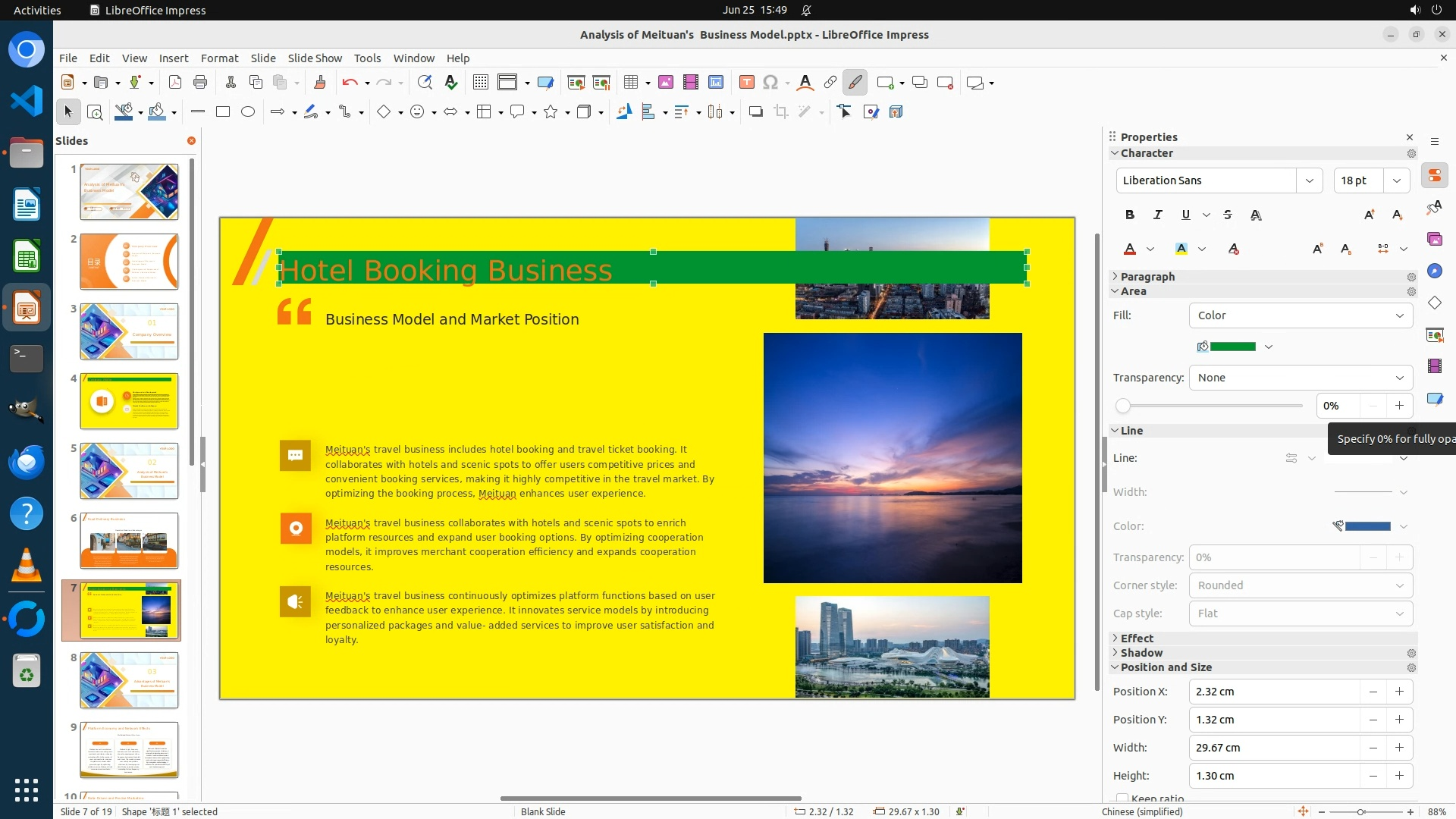Open the Slide Show menu
The width and height of the screenshot is (1456, 819).
(x=315, y=58)
